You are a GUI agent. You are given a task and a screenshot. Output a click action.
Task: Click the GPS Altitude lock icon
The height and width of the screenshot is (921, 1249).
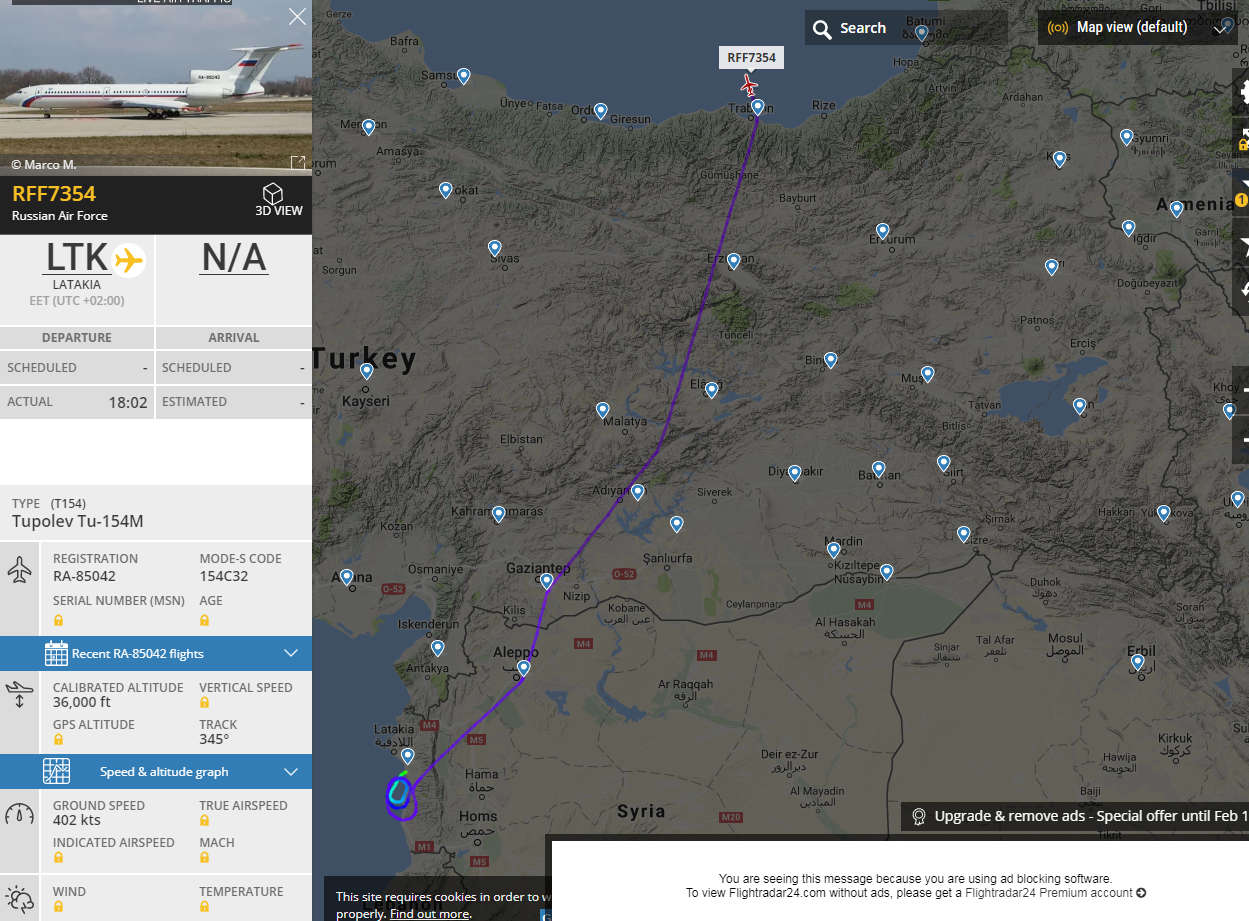(x=58, y=739)
